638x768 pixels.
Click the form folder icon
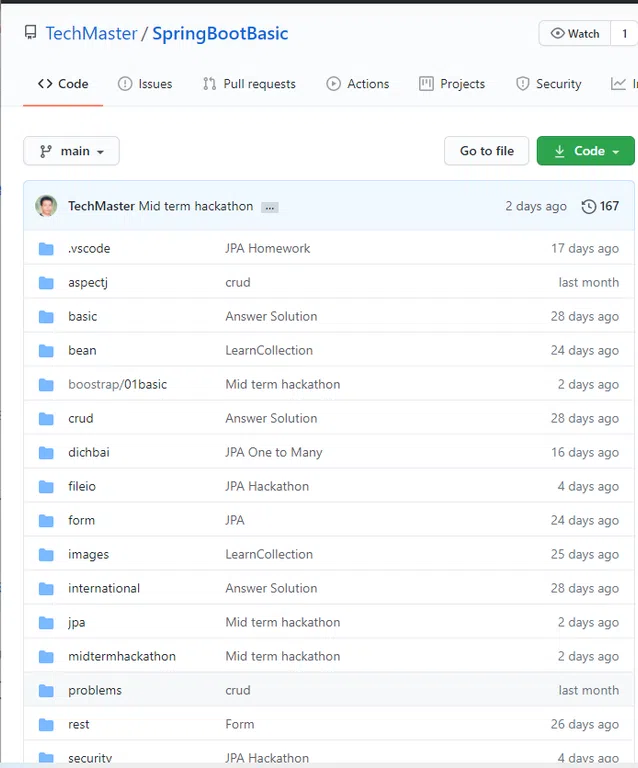pyautogui.click(x=46, y=521)
